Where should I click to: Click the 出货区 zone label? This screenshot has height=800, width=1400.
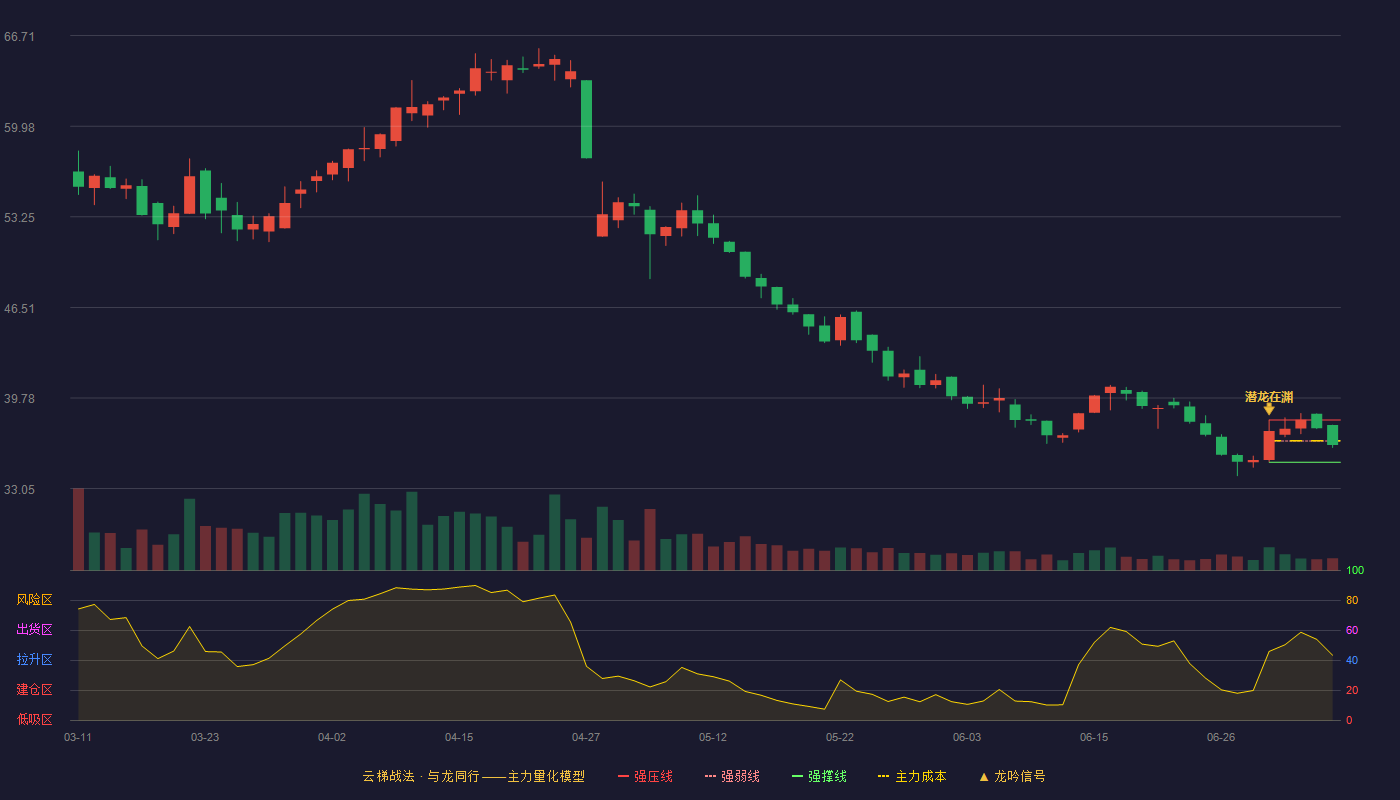tap(35, 630)
